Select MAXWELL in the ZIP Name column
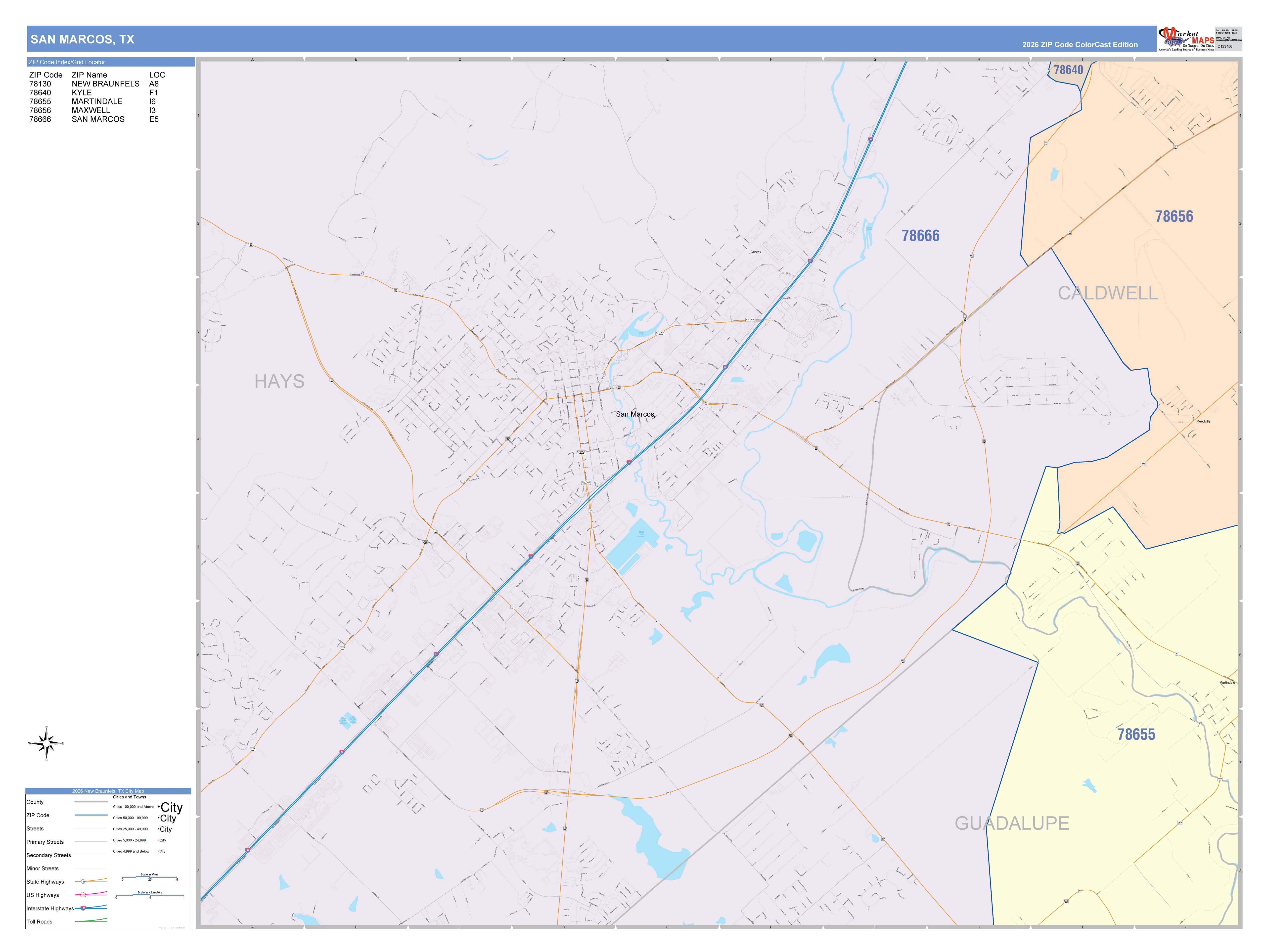Viewport: 1263px width, 952px height. click(x=91, y=110)
